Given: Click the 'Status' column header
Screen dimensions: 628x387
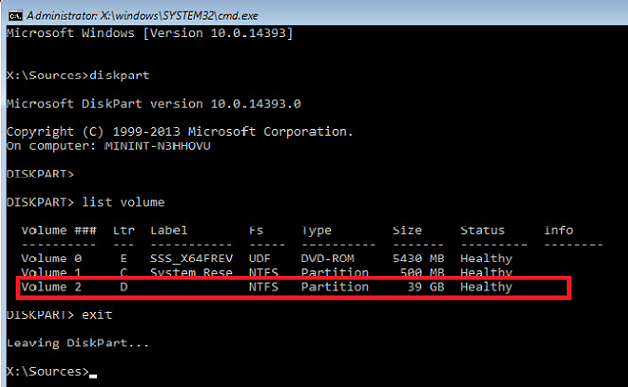Looking at the screenshot, I should pyautogui.click(x=482, y=230).
